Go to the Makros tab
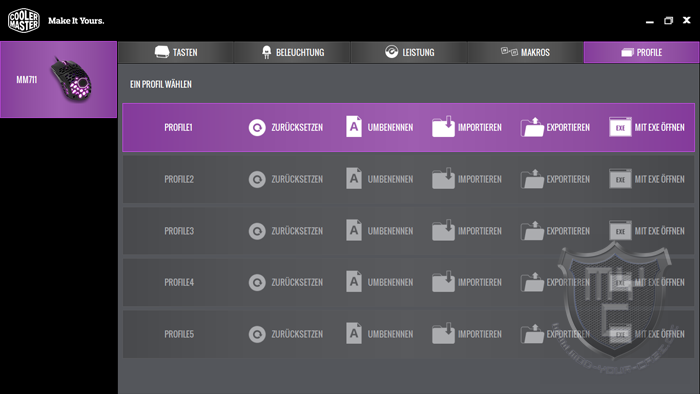700x394 pixels. [x=525, y=52]
